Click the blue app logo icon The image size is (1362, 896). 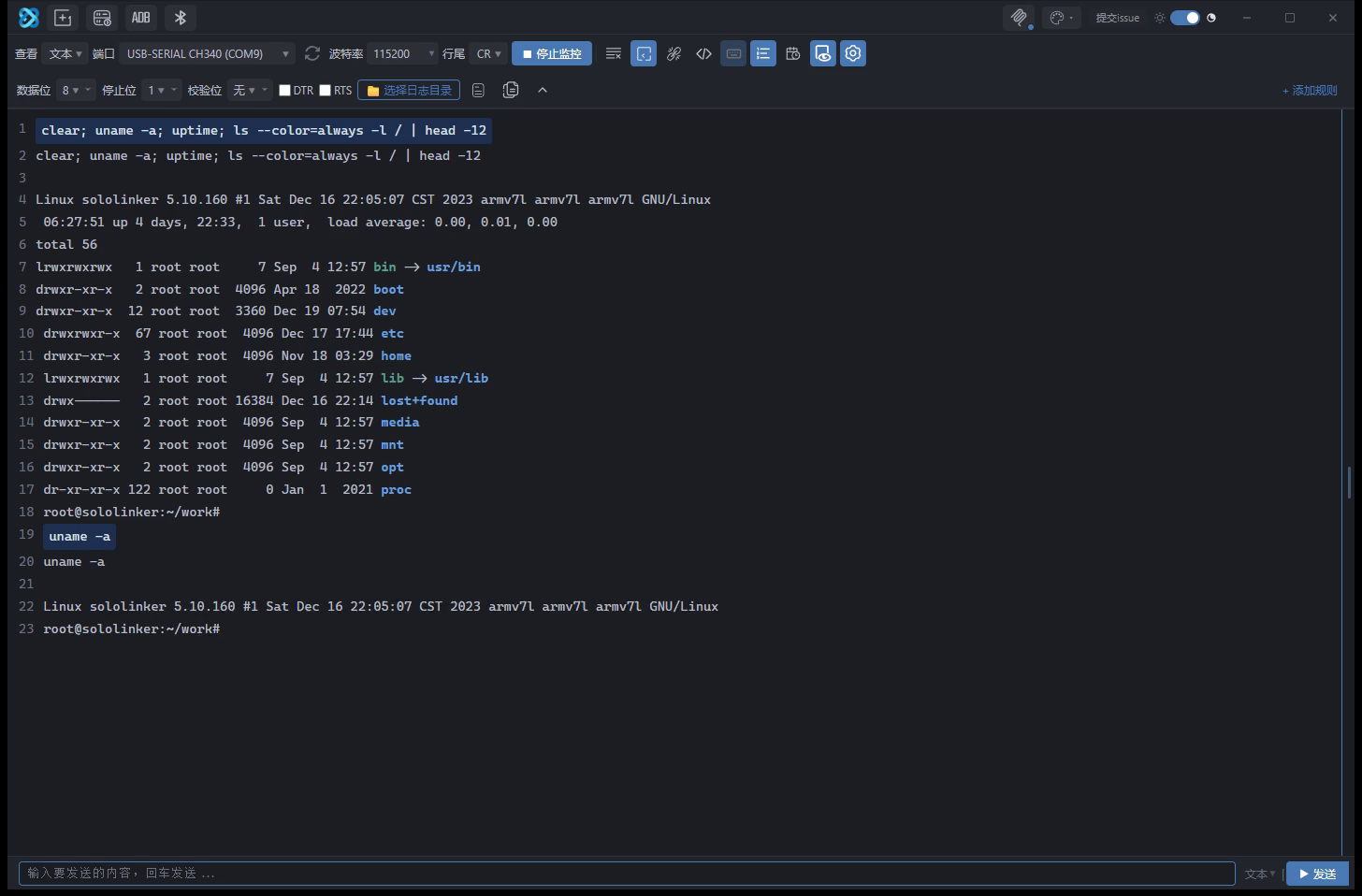point(29,18)
